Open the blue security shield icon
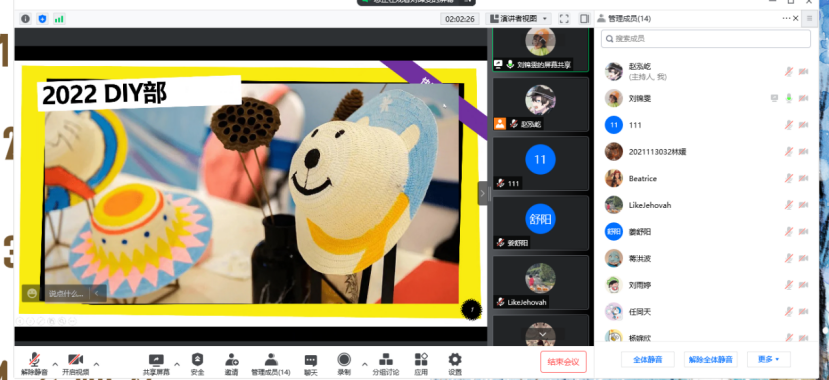The image size is (829, 380). (x=42, y=19)
